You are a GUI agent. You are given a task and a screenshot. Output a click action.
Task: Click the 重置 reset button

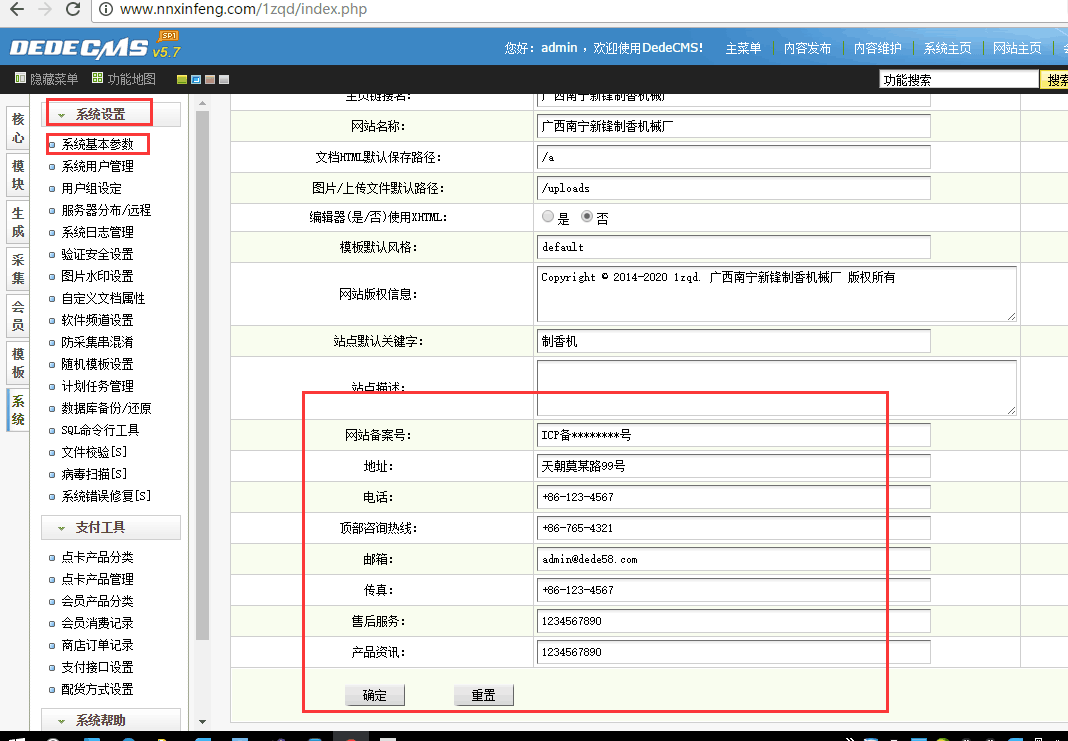pyautogui.click(x=484, y=695)
